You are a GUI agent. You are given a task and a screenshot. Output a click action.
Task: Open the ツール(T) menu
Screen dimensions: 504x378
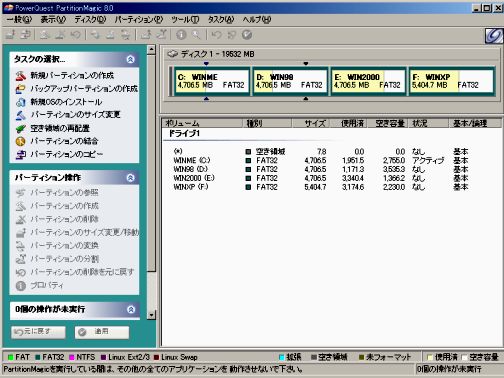click(185, 19)
